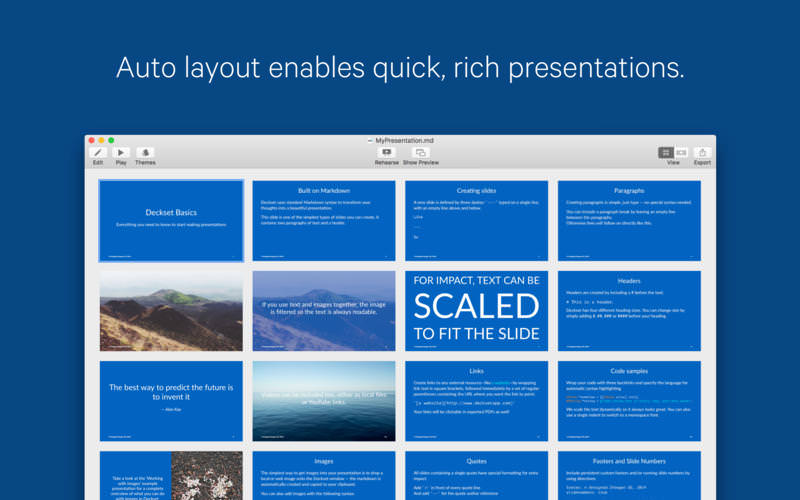Switch to grid view mode
The height and width of the screenshot is (500, 800).
point(666,152)
